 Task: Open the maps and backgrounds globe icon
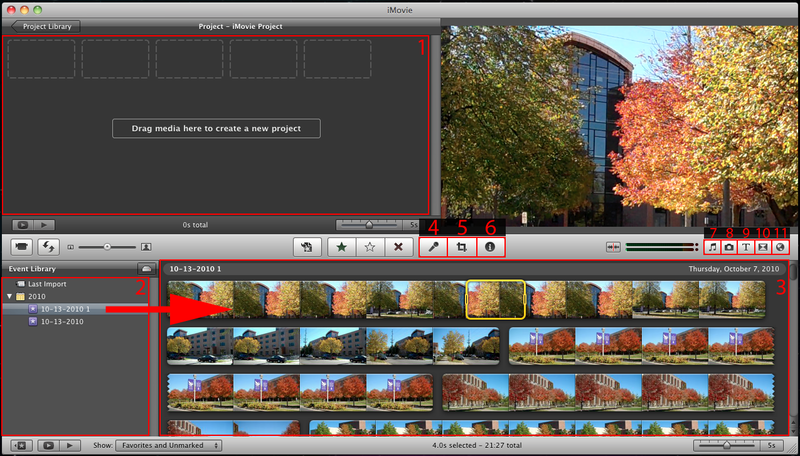780,246
